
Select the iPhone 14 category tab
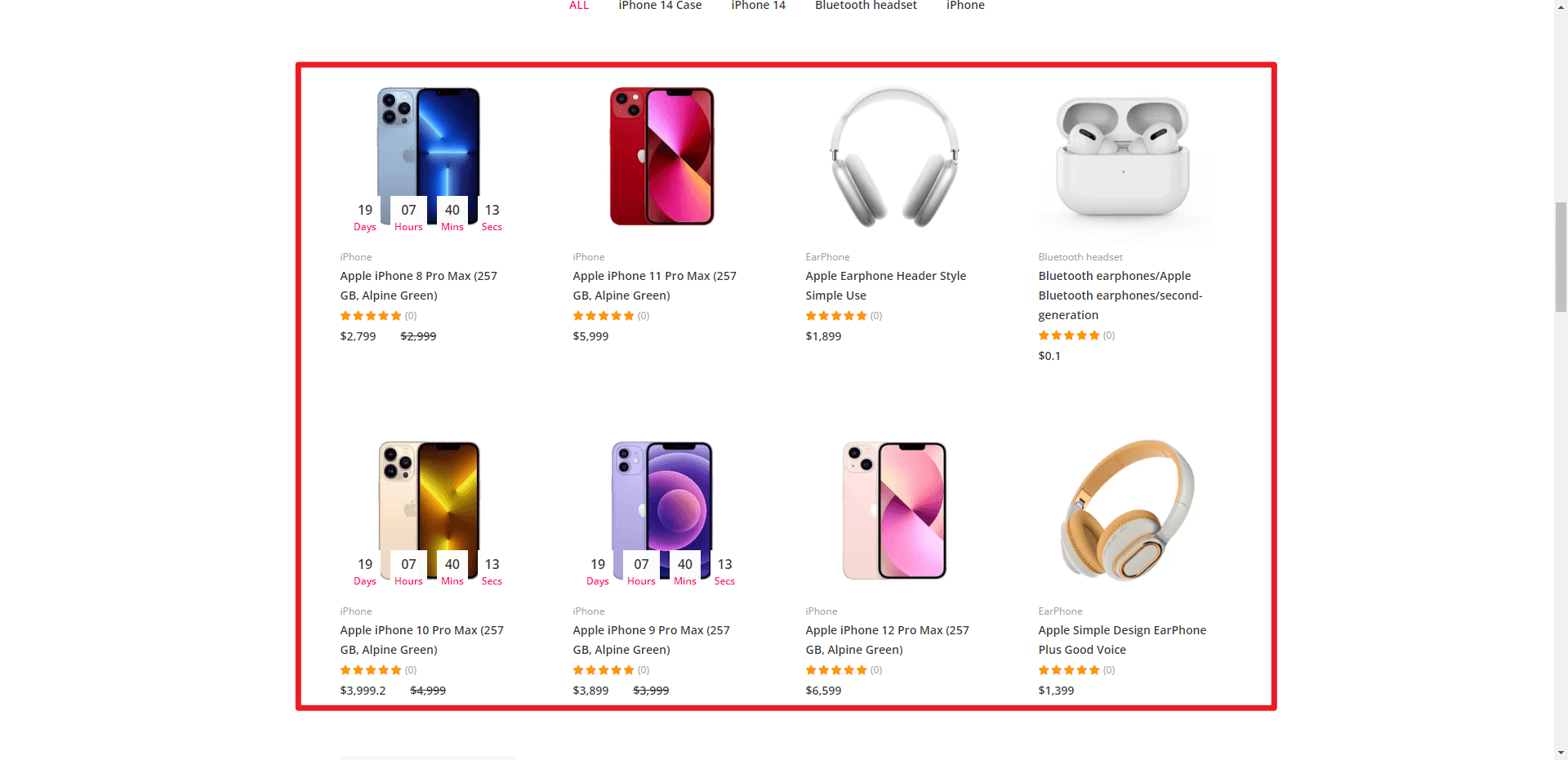758,5
